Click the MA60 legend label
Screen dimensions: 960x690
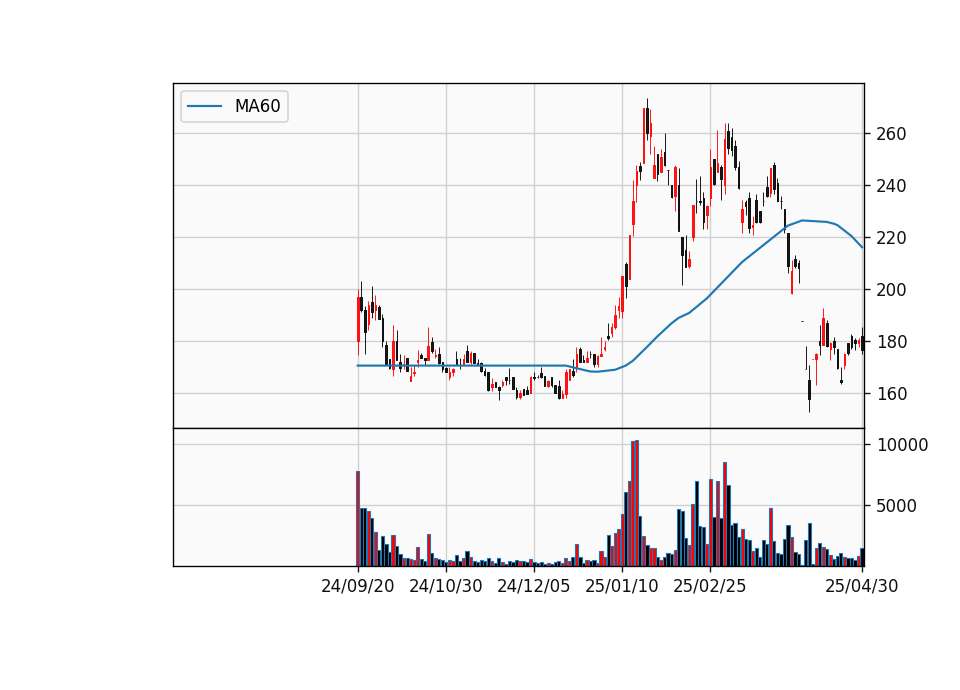tap(257, 106)
